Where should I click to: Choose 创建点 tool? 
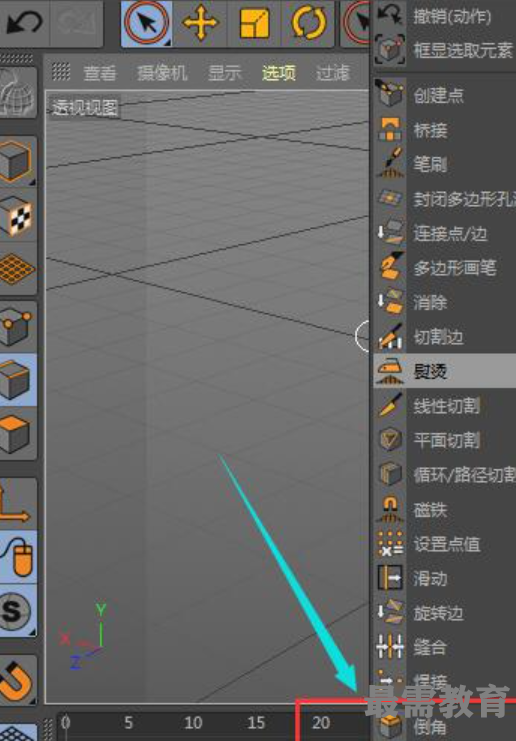(x=444, y=95)
